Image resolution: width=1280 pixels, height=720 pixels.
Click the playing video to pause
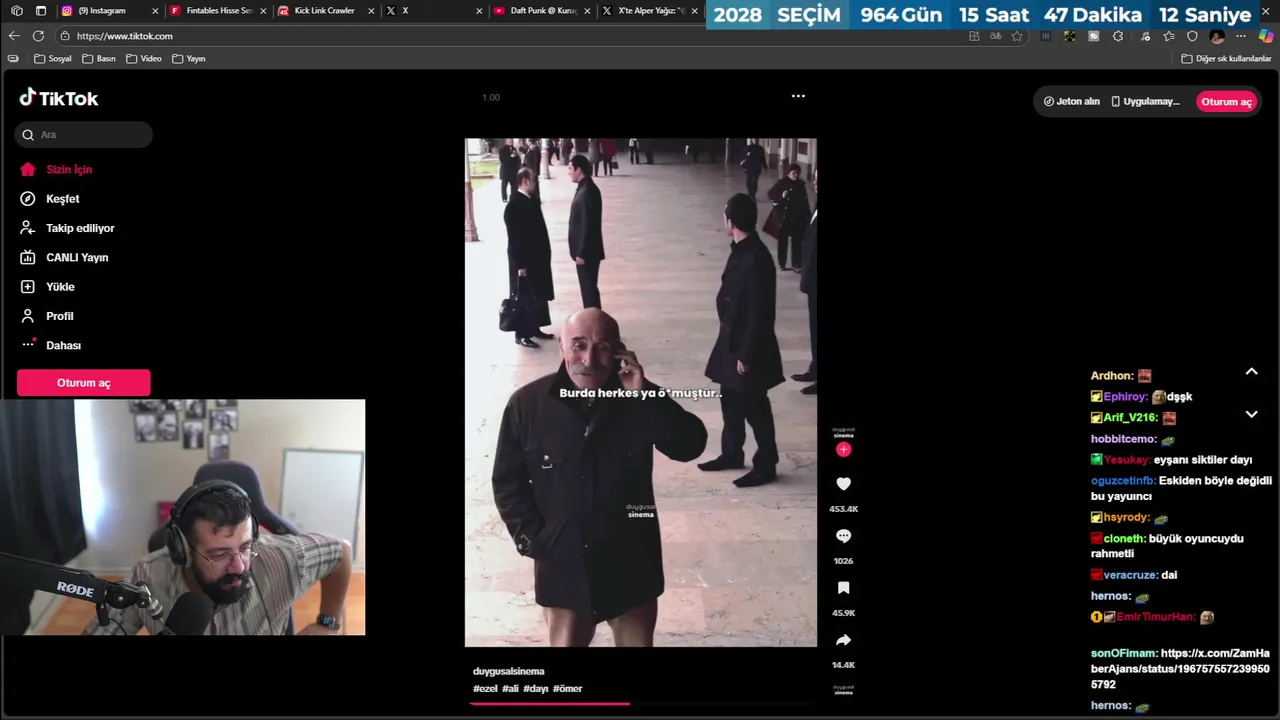640,392
